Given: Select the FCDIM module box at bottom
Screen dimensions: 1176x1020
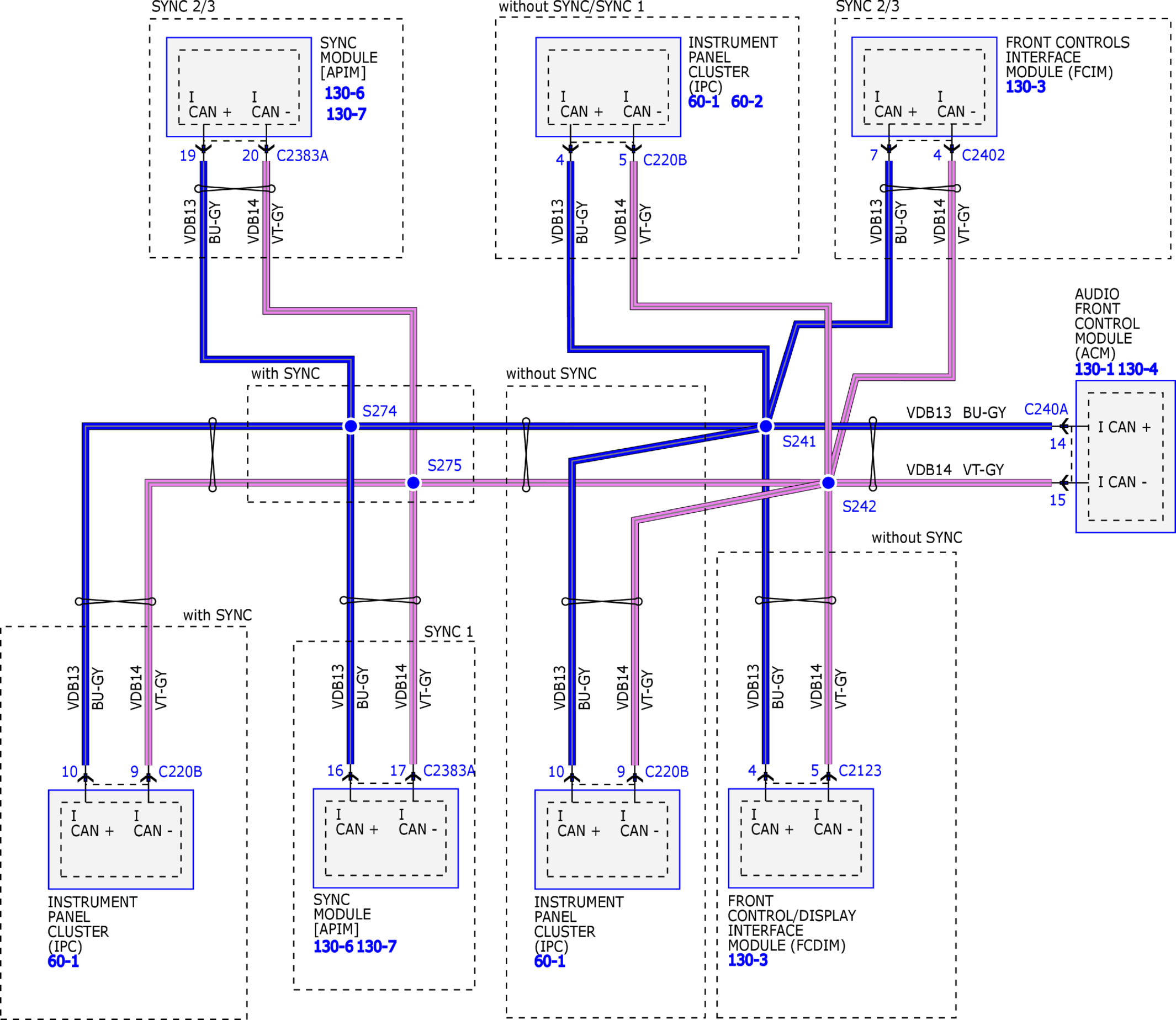Looking at the screenshot, I should click(801, 838).
